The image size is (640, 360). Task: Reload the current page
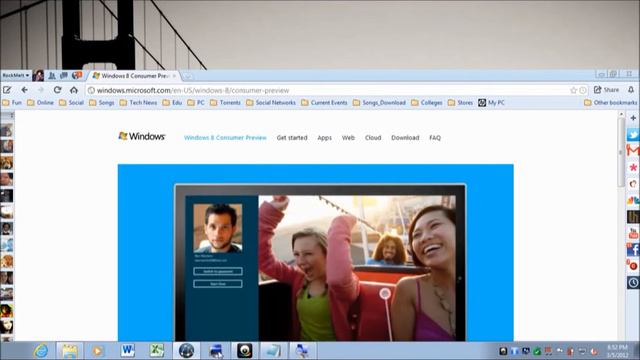pyautogui.click(x=58, y=90)
